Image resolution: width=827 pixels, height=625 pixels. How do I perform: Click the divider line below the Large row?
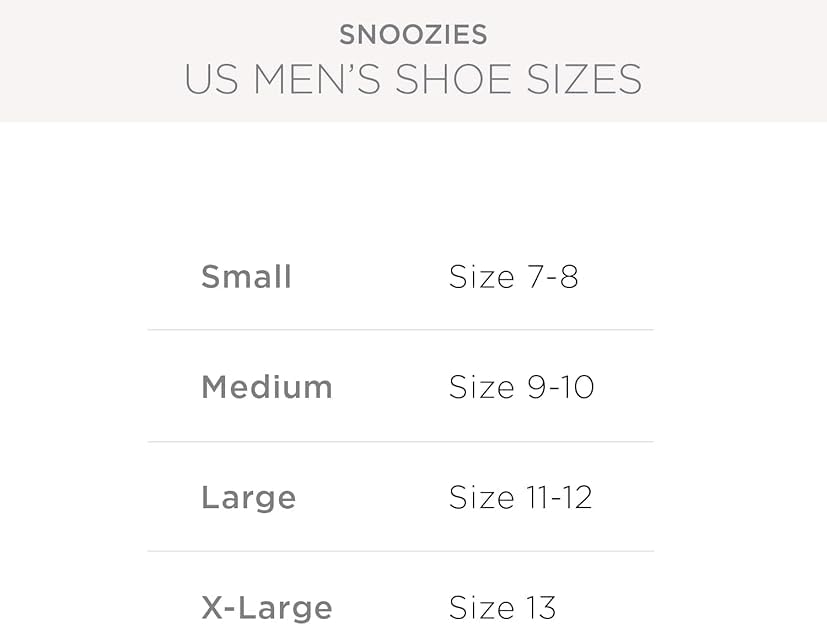400,551
